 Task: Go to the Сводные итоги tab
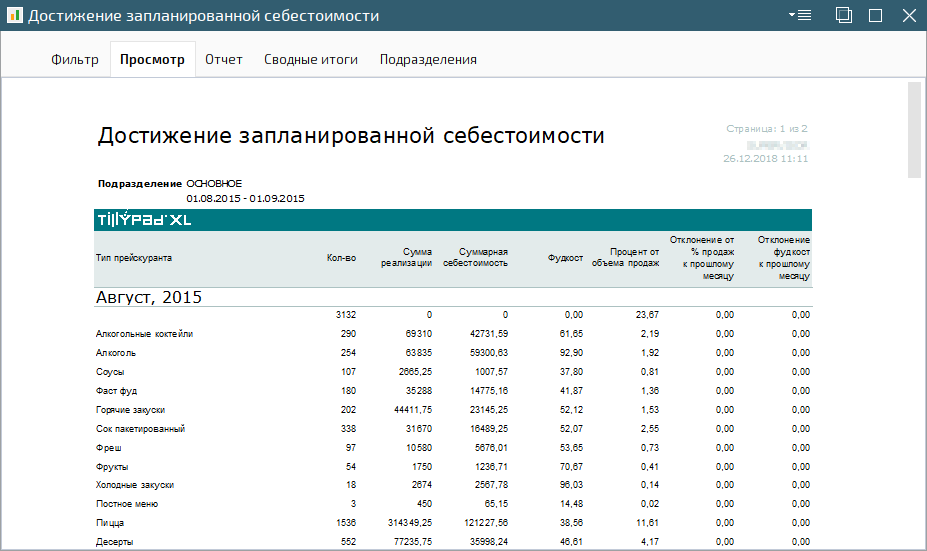click(311, 59)
